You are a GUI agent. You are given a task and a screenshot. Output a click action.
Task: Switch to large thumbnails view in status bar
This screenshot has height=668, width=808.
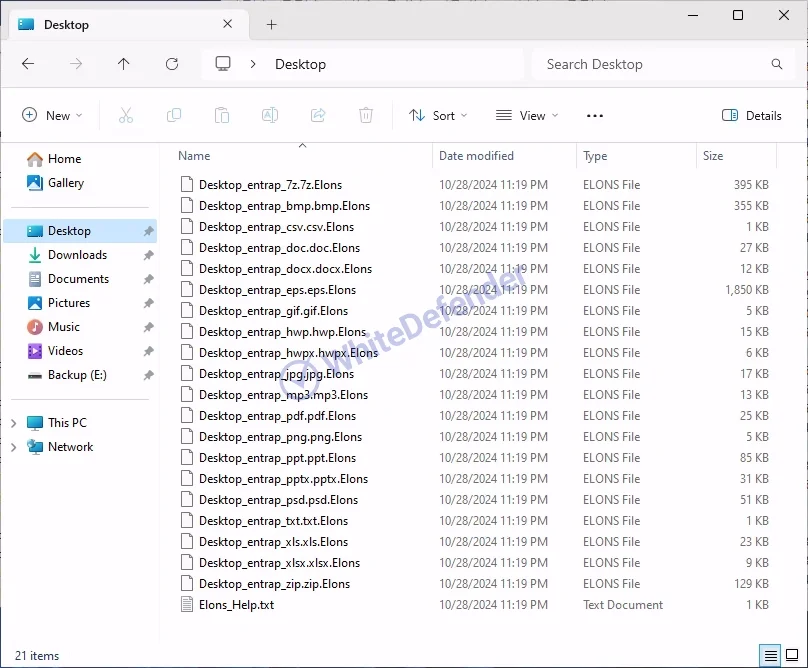tap(791, 656)
